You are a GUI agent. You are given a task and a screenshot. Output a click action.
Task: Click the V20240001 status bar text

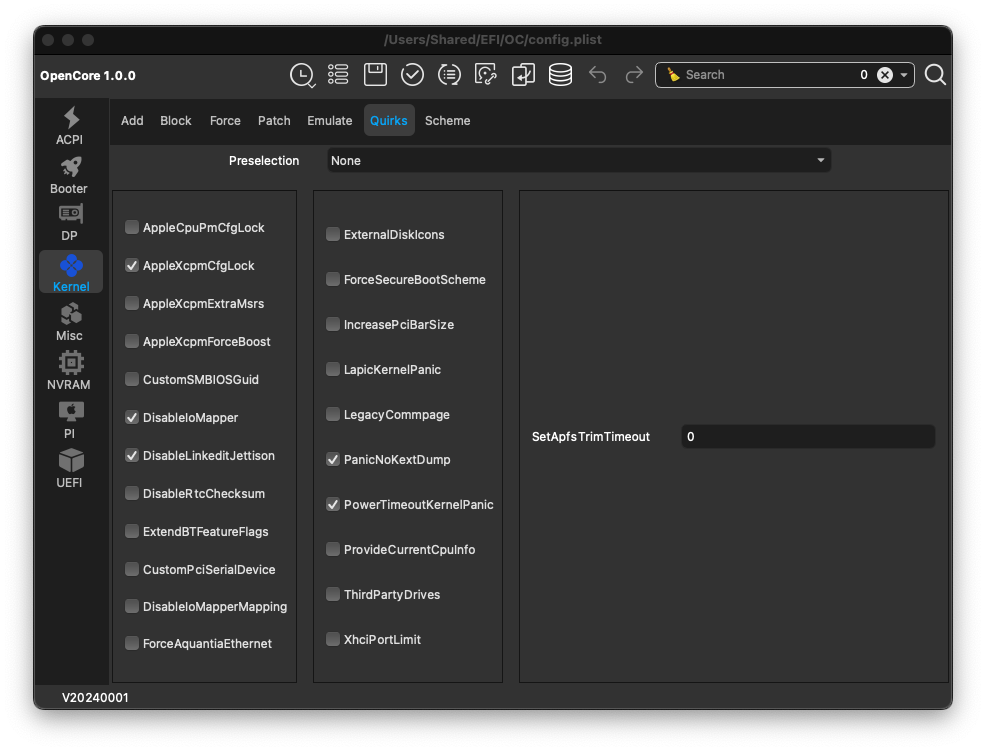tap(95, 698)
